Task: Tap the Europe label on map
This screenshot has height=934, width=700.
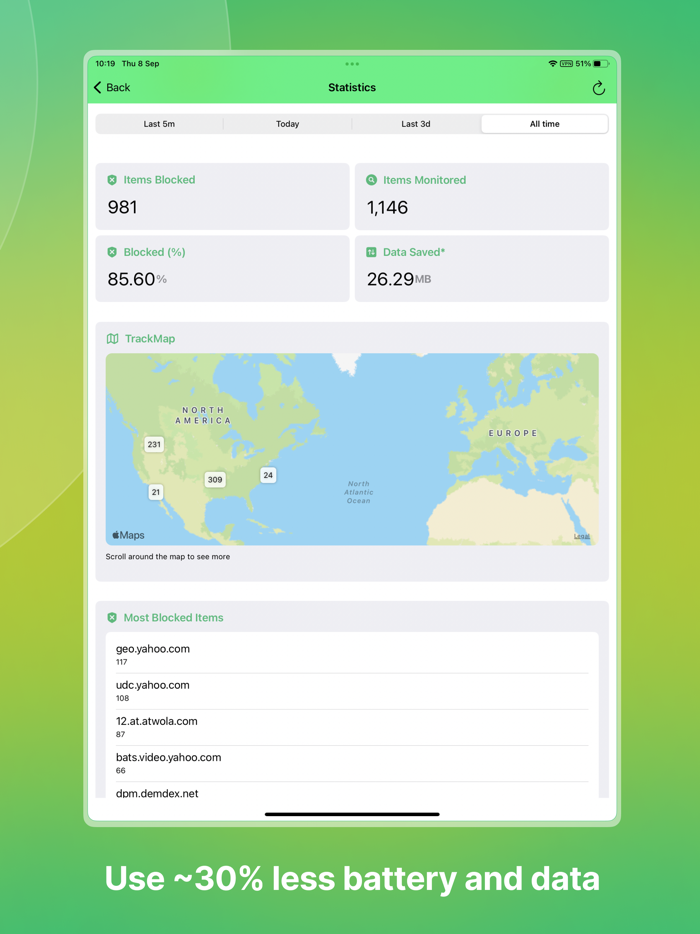Action: (x=513, y=433)
